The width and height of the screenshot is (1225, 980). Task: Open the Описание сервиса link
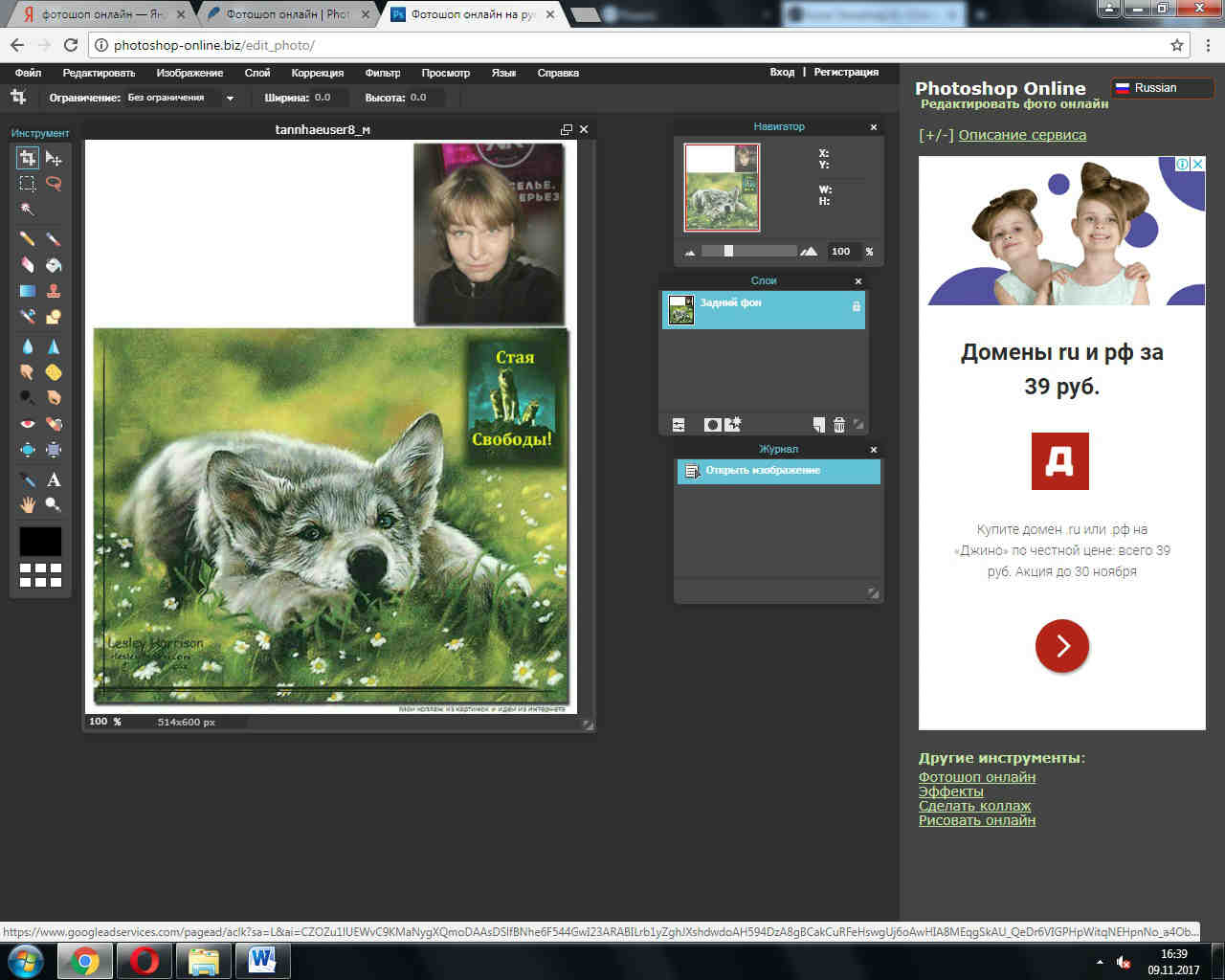(x=1022, y=135)
